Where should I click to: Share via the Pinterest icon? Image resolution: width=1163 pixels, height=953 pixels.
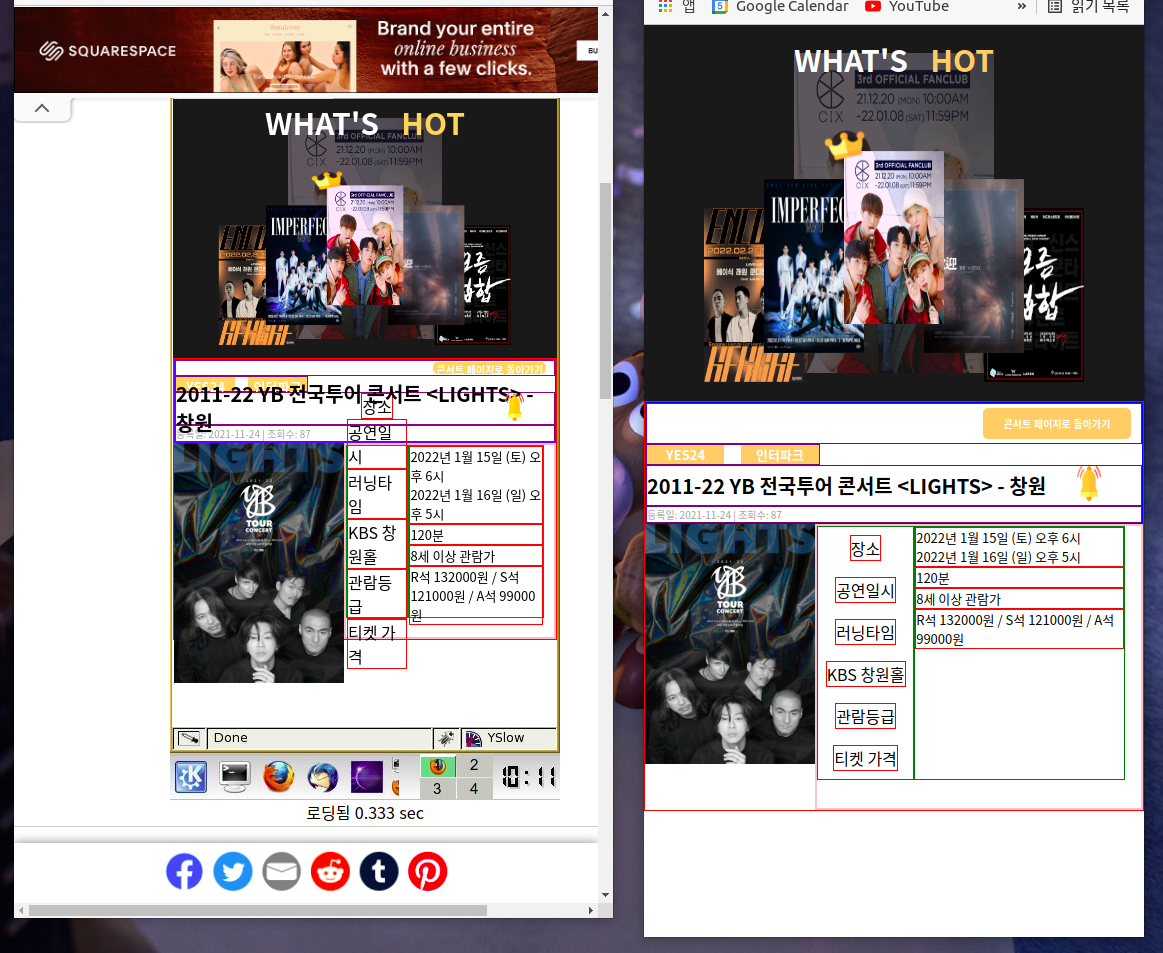click(427, 871)
